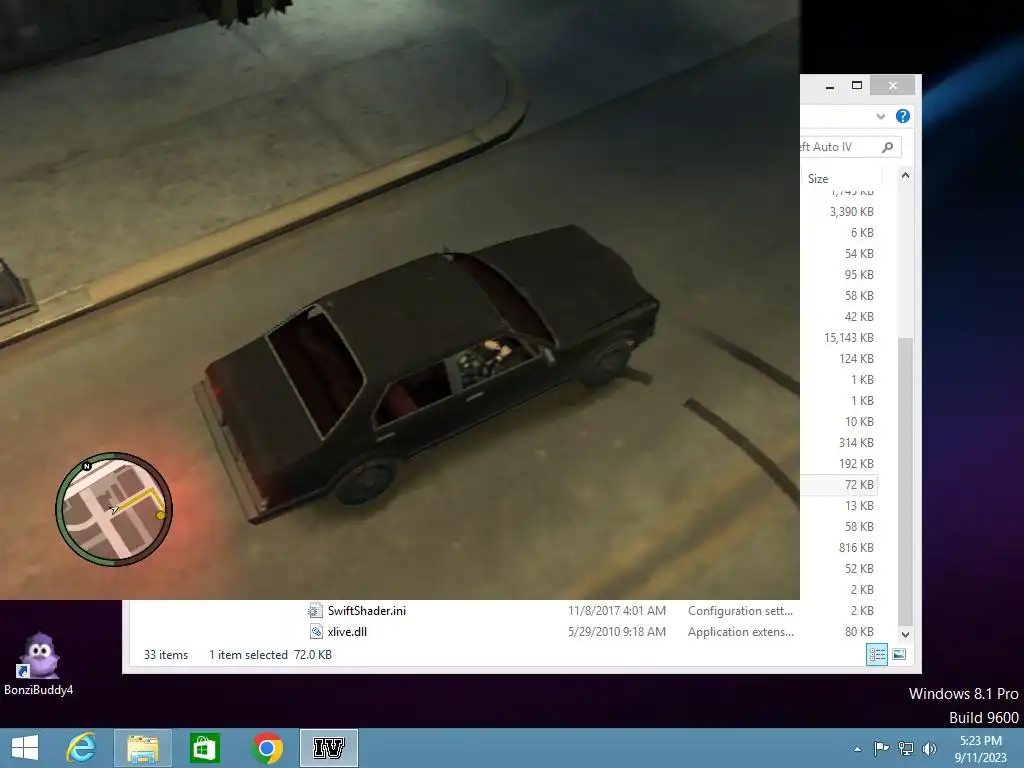The height and width of the screenshot is (768, 1024).
Task: Maximize the Explorer window
Action: [857, 86]
